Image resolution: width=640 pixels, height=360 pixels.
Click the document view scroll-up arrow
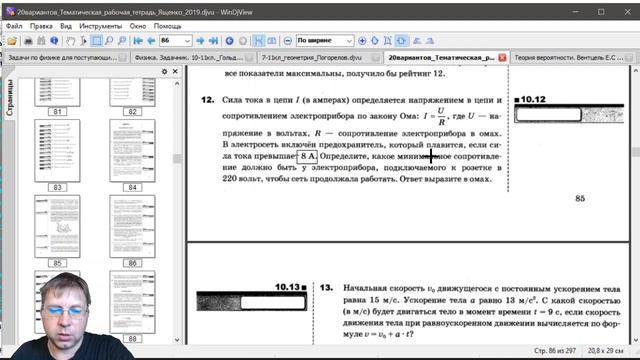coord(636,71)
